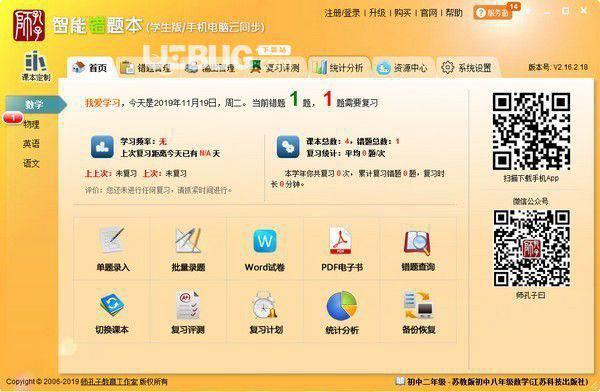
Task: Click book icon beside 初中二年级 in status bar
Action: [x=400, y=381]
